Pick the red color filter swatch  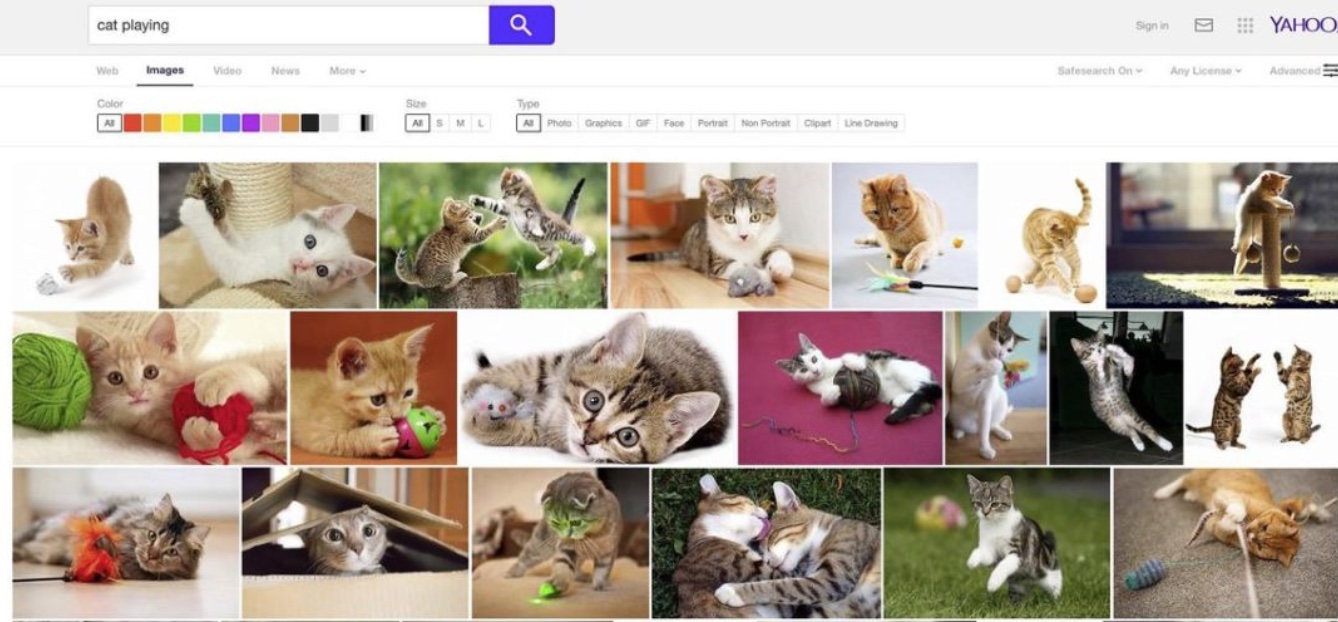click(132, 123)
